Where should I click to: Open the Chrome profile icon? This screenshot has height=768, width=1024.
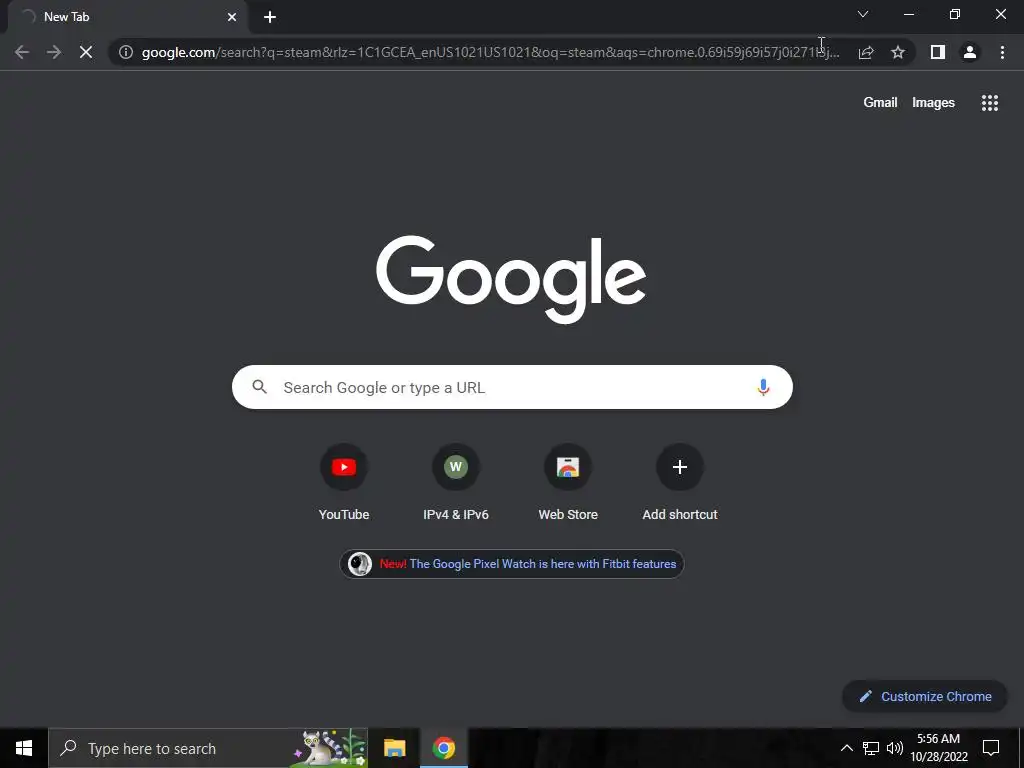970,52
